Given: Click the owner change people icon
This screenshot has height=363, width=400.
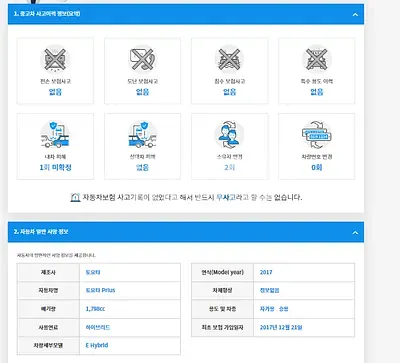Looking at the screenshot, I should (x=229, y=135).
